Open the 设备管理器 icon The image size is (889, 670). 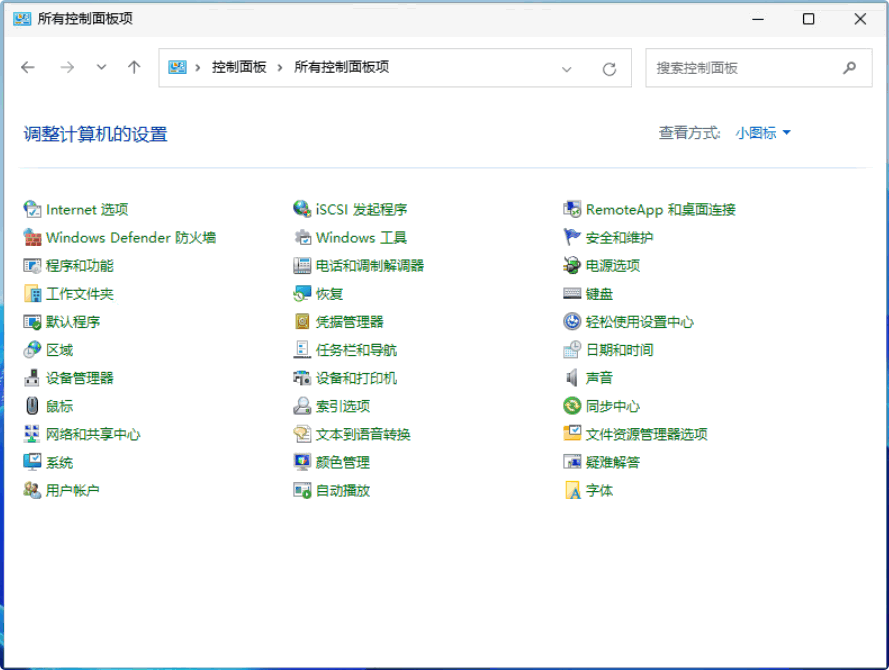[32, 378]
